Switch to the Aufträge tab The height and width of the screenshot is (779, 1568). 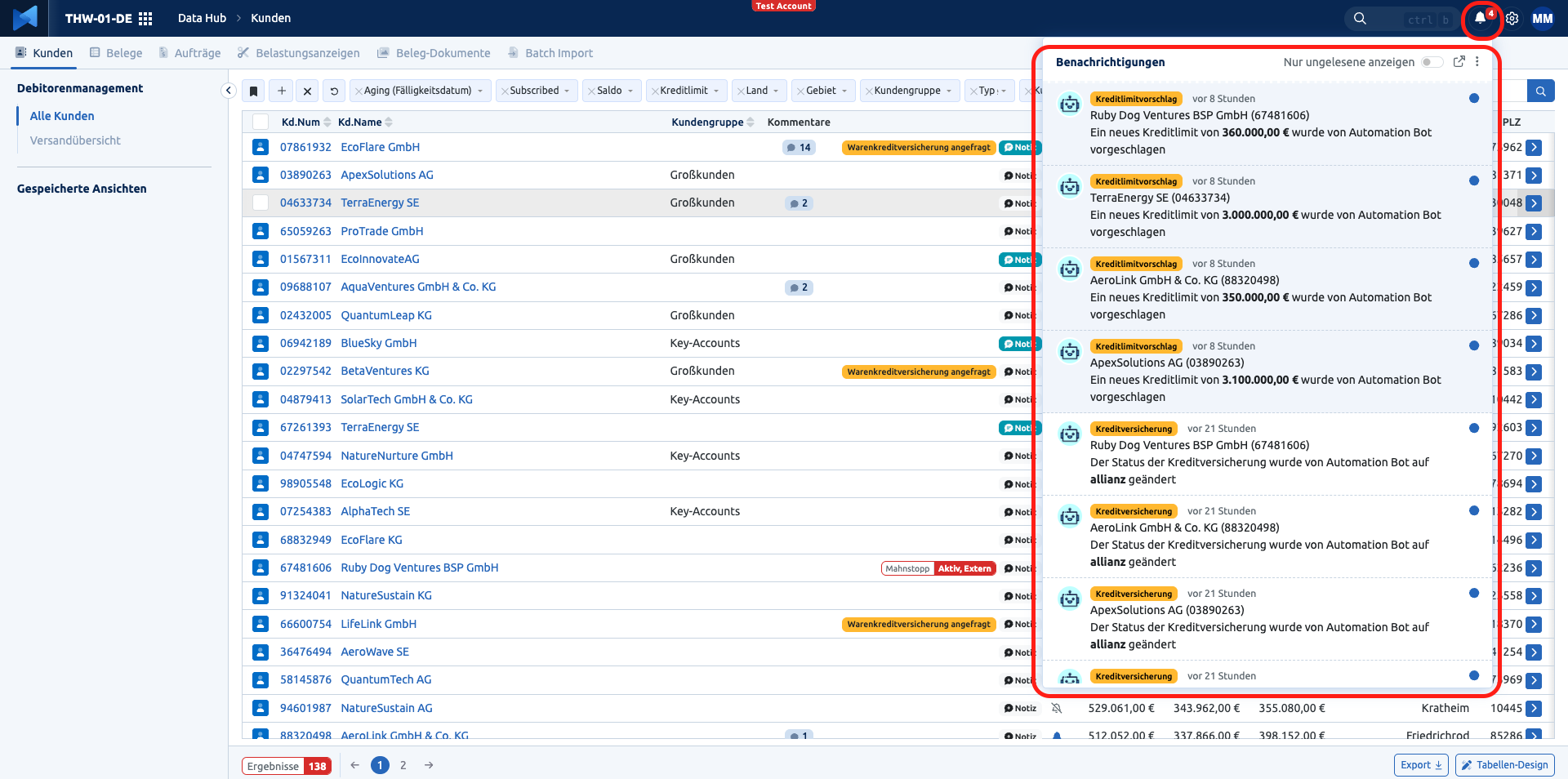pyautogui.click(x=189, y=53)
